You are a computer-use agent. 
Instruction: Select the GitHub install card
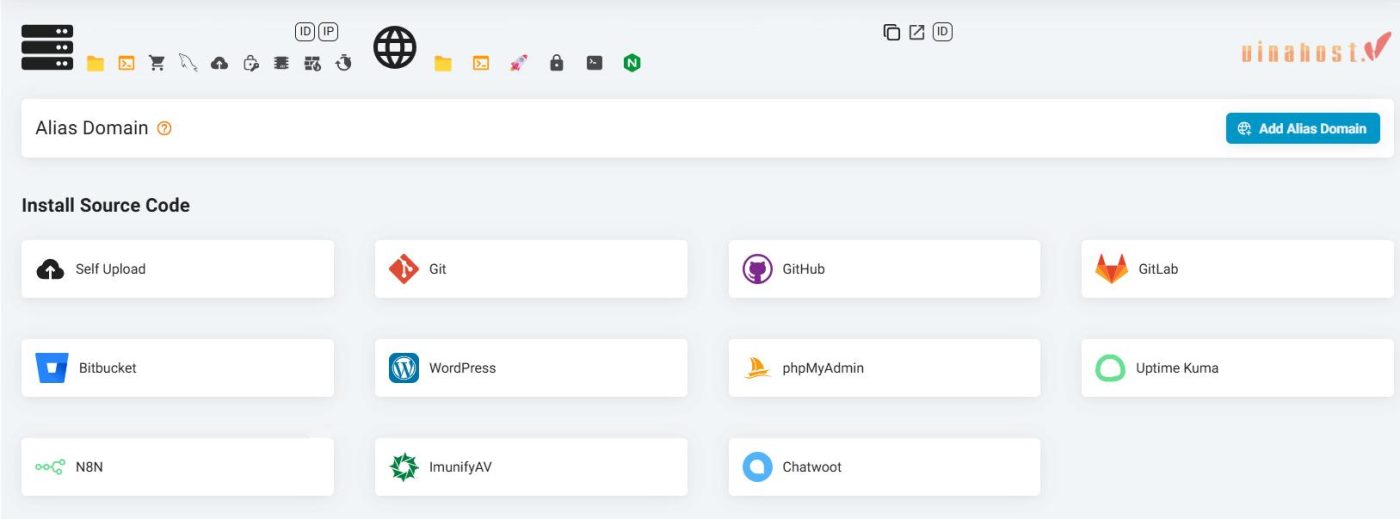884,269
